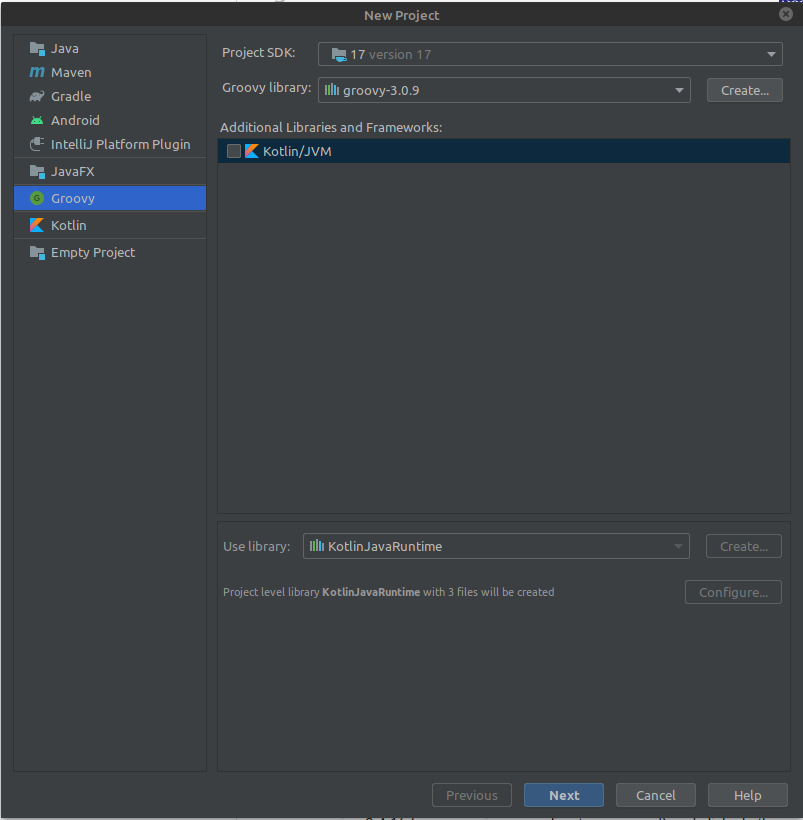Click the IntelliJ Platform Plugin icon

[x=37, y=144]
